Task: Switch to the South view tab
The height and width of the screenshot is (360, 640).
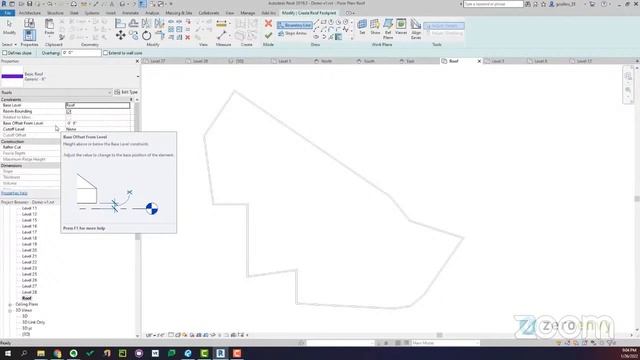Action: (x=369, y=61)
